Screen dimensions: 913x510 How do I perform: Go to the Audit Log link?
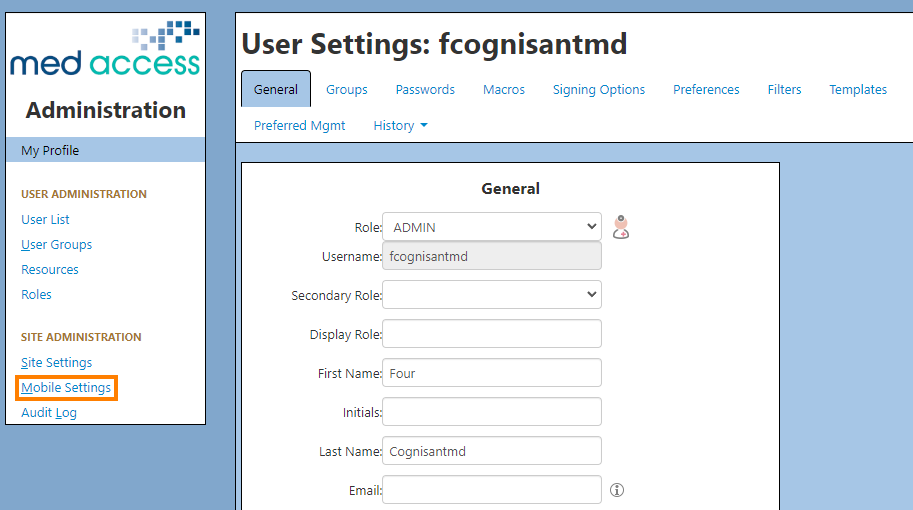point(49,413)
